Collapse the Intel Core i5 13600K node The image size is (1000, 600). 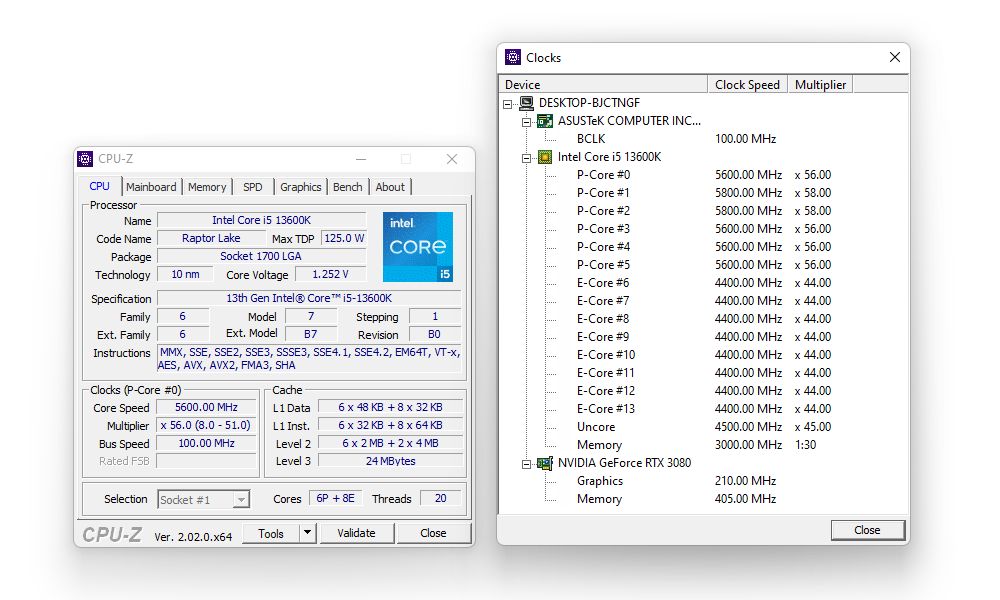(x=526, y=158)
